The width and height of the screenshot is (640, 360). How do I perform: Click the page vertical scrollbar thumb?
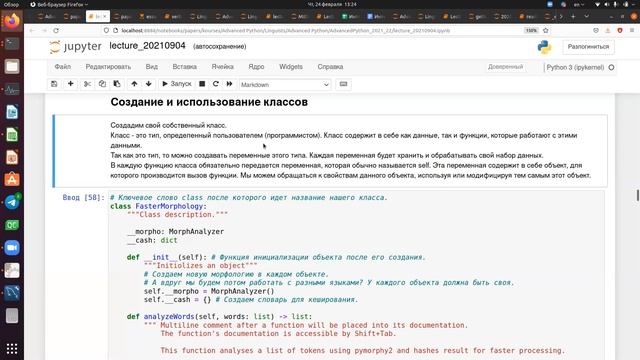point(638,195)
